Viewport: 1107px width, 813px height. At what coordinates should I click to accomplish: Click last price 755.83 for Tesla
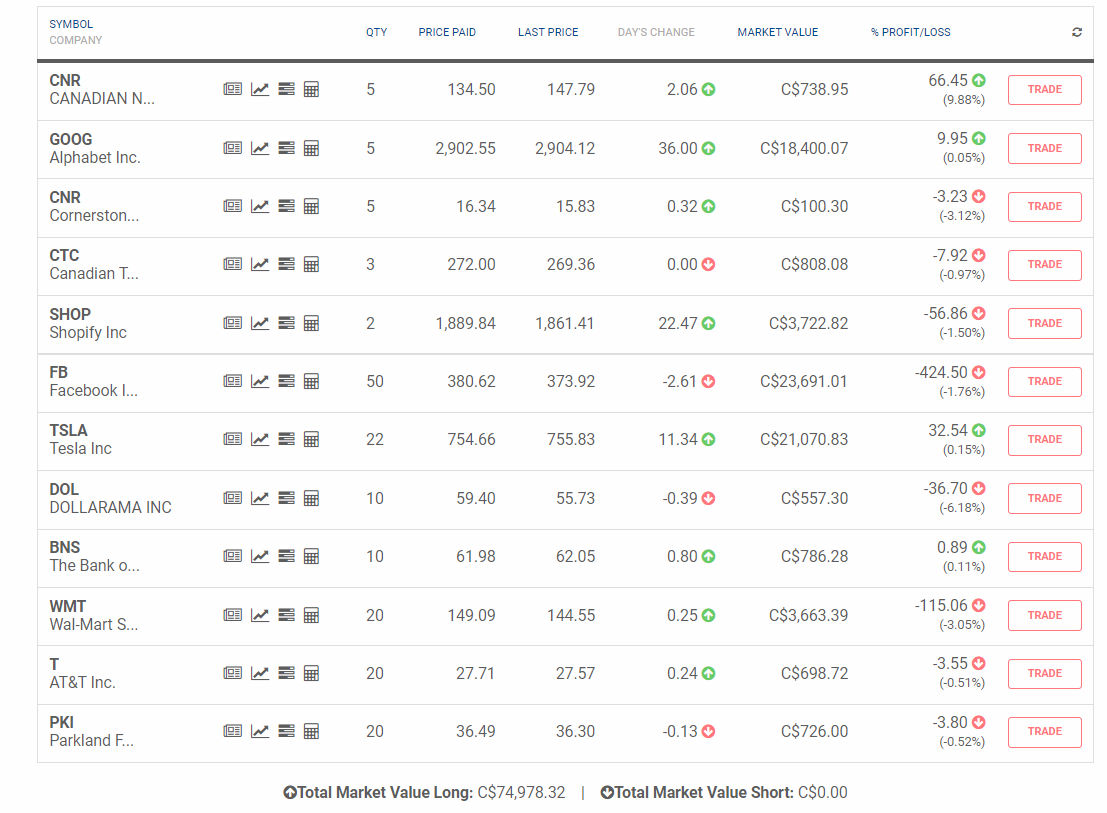pos(570,439)
